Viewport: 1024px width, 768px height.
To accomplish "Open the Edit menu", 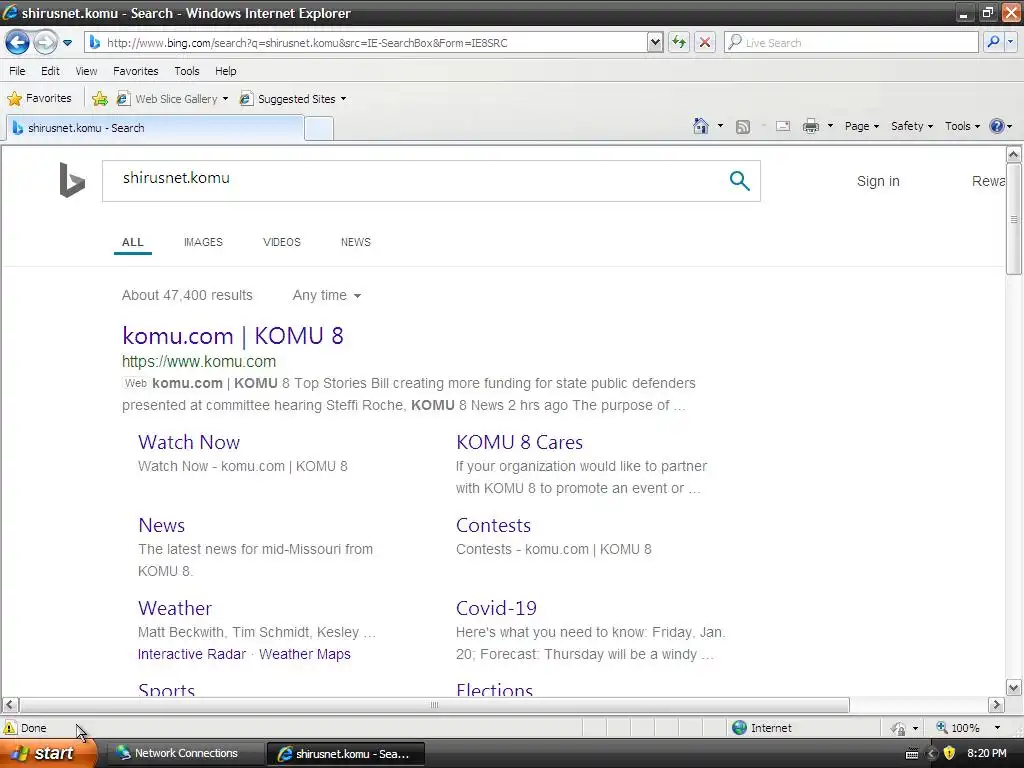I will point(50,71).
